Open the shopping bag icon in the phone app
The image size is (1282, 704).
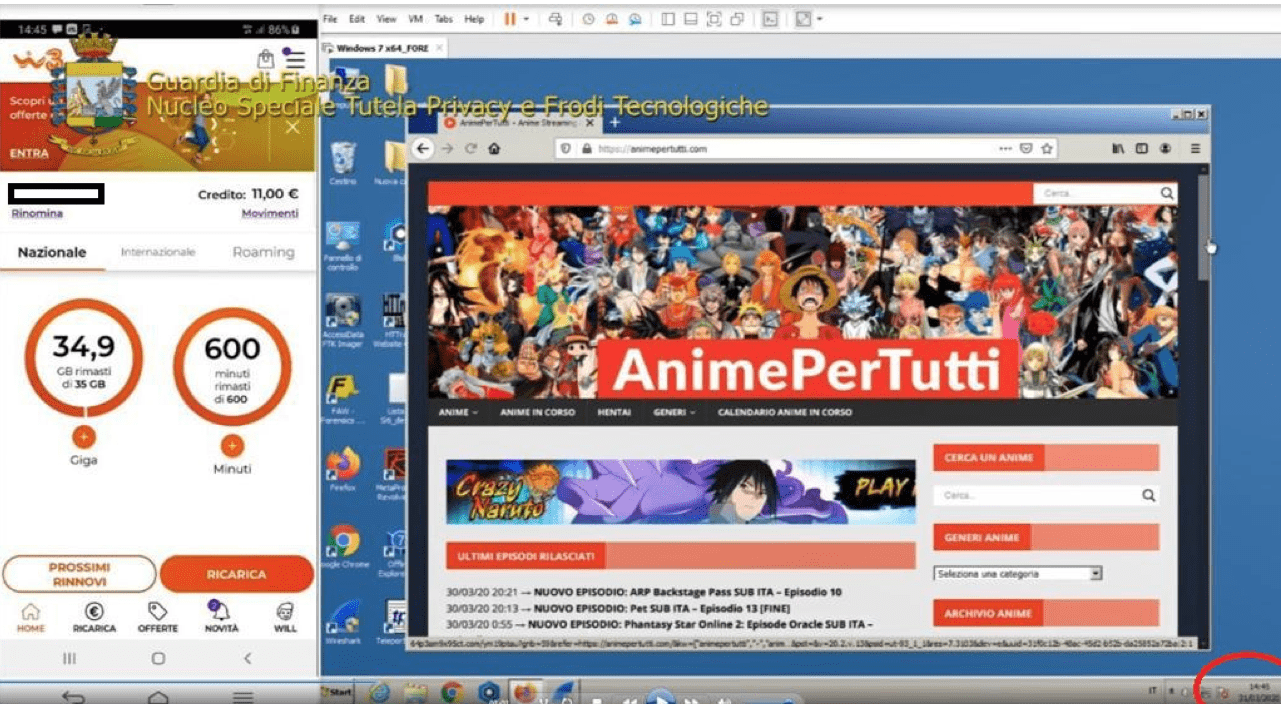coord(265,58)
